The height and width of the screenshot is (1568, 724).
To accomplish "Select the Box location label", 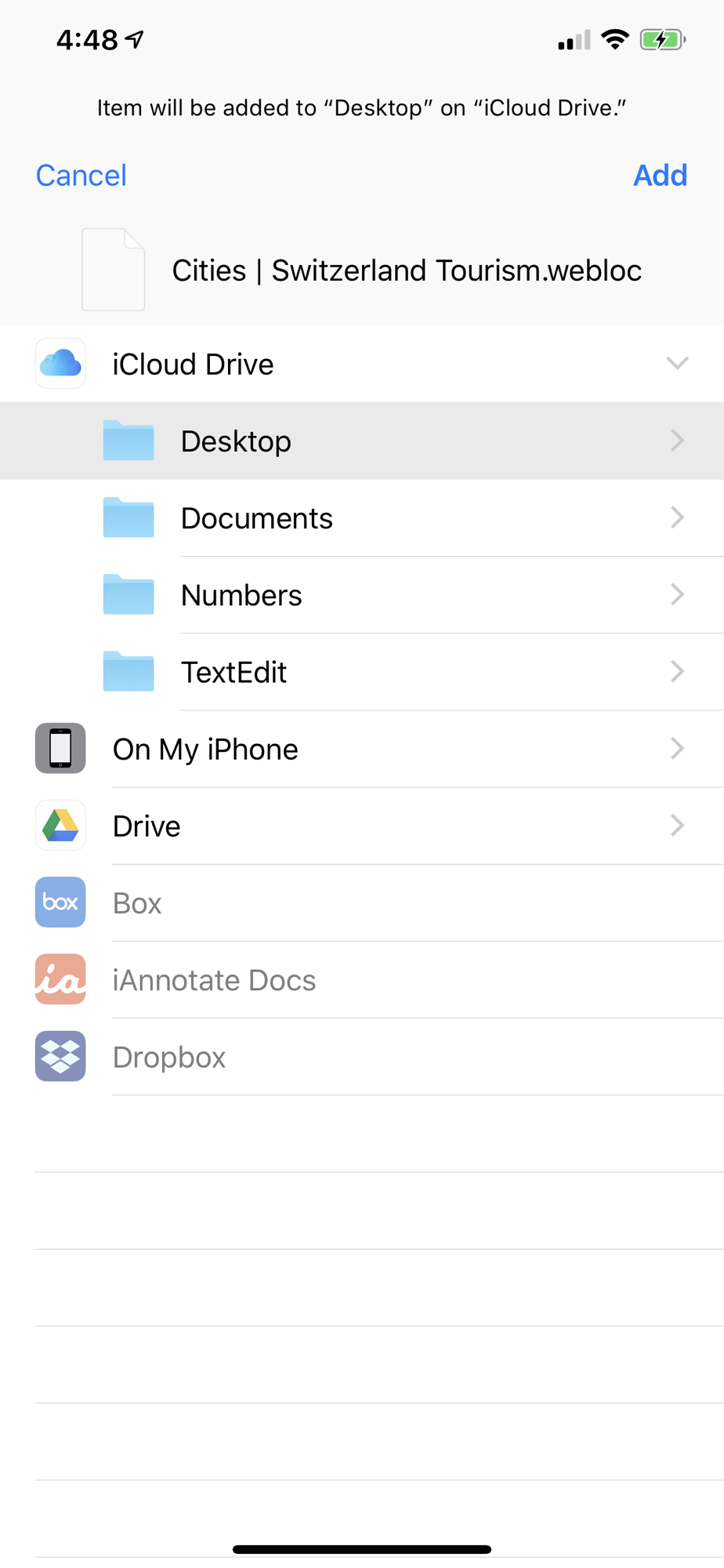I will click(x=137, y=903).
